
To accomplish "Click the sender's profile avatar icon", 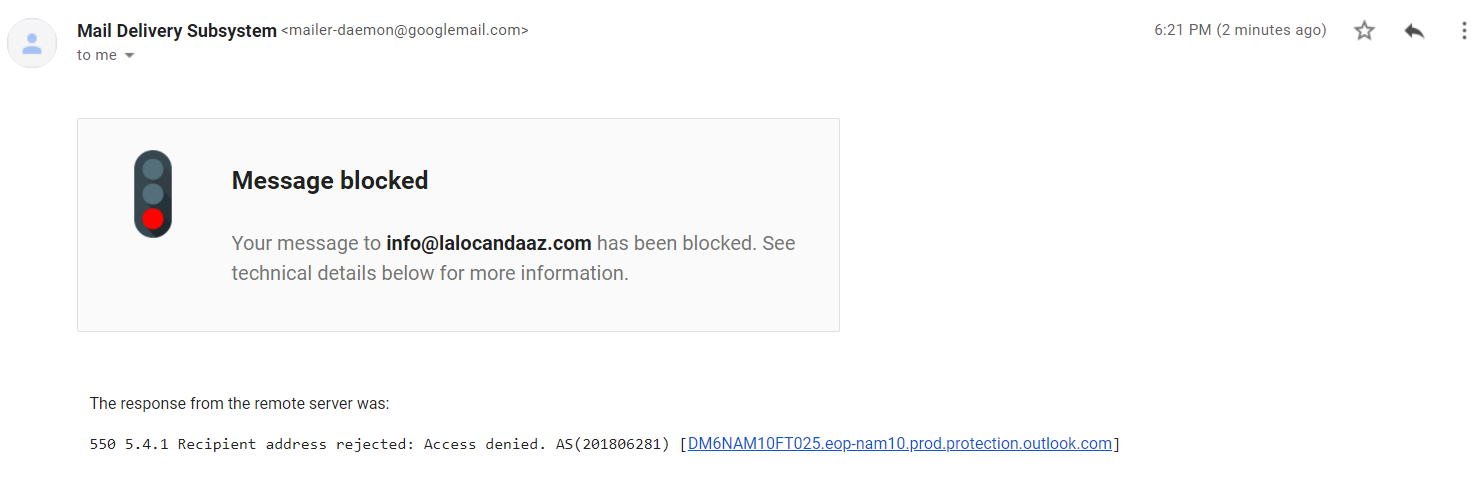I will 32,43.
